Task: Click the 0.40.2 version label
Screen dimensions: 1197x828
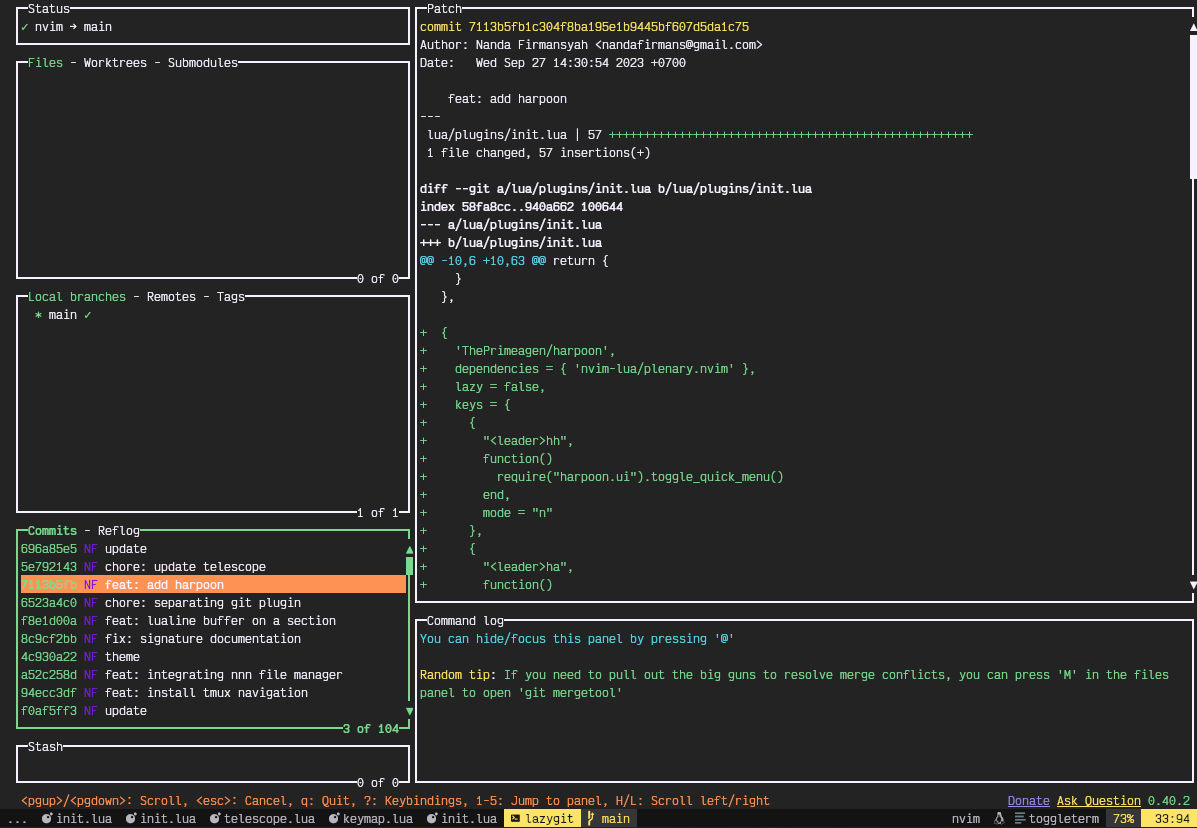Action: pyautogui.click(x=1169, y=801)
